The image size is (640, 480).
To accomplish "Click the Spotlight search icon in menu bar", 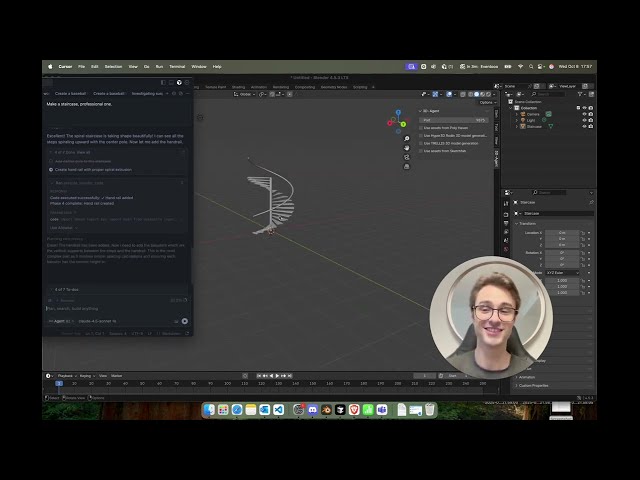I will tap(531, 67).
